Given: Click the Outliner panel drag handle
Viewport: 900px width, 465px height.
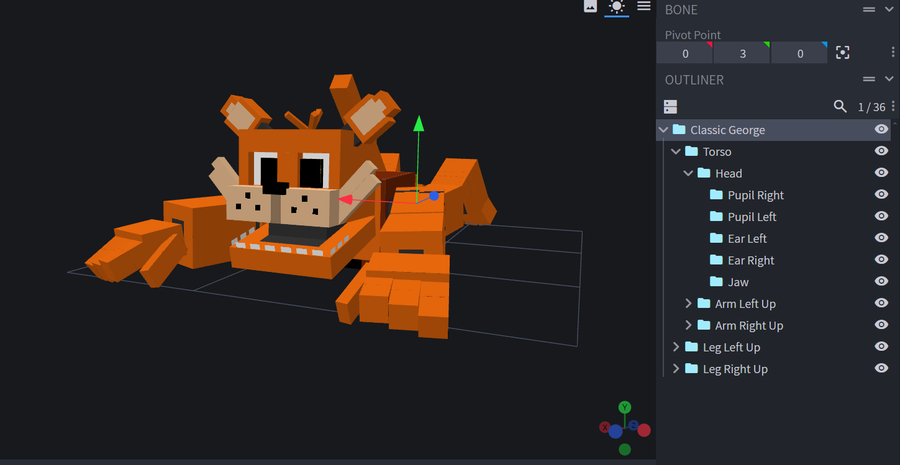Looking at the screenshot, I should tap(869, 79).
